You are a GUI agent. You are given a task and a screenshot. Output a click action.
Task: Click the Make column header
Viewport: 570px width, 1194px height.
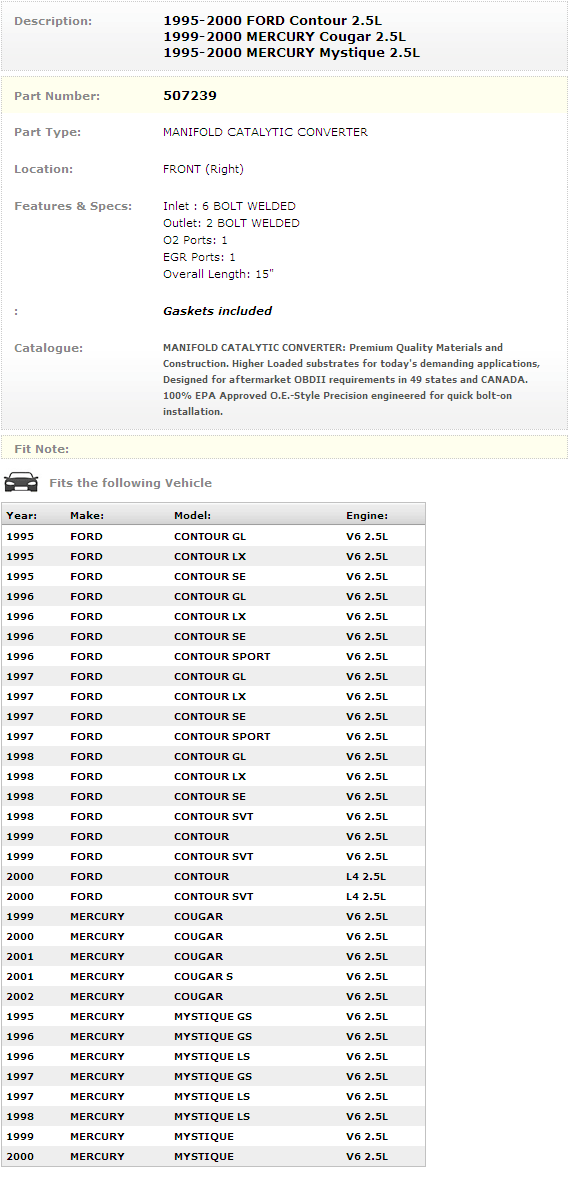click(x=87, y=516)
